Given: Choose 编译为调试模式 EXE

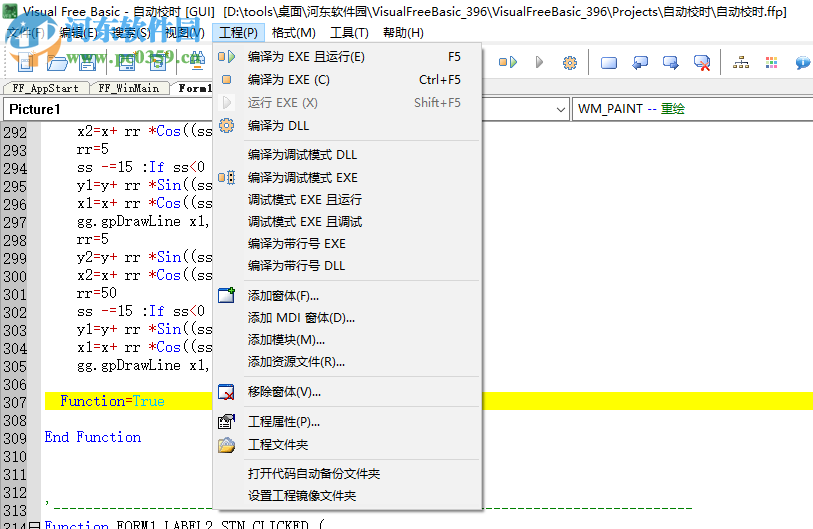Looking at the screenshot, I should click(347, 177).
